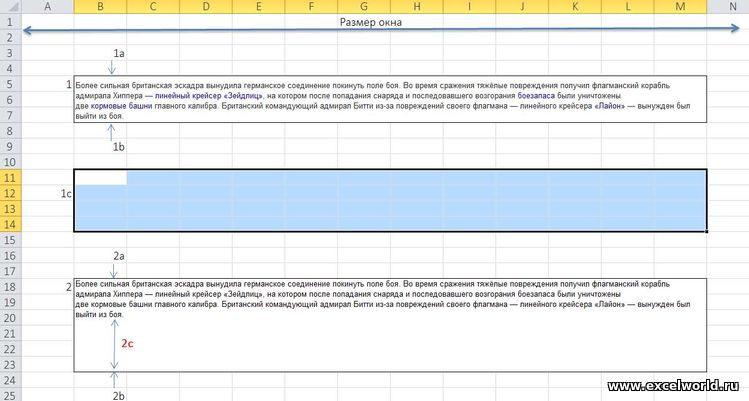Select column C header

pyautogui.click(x=153, y=7)
